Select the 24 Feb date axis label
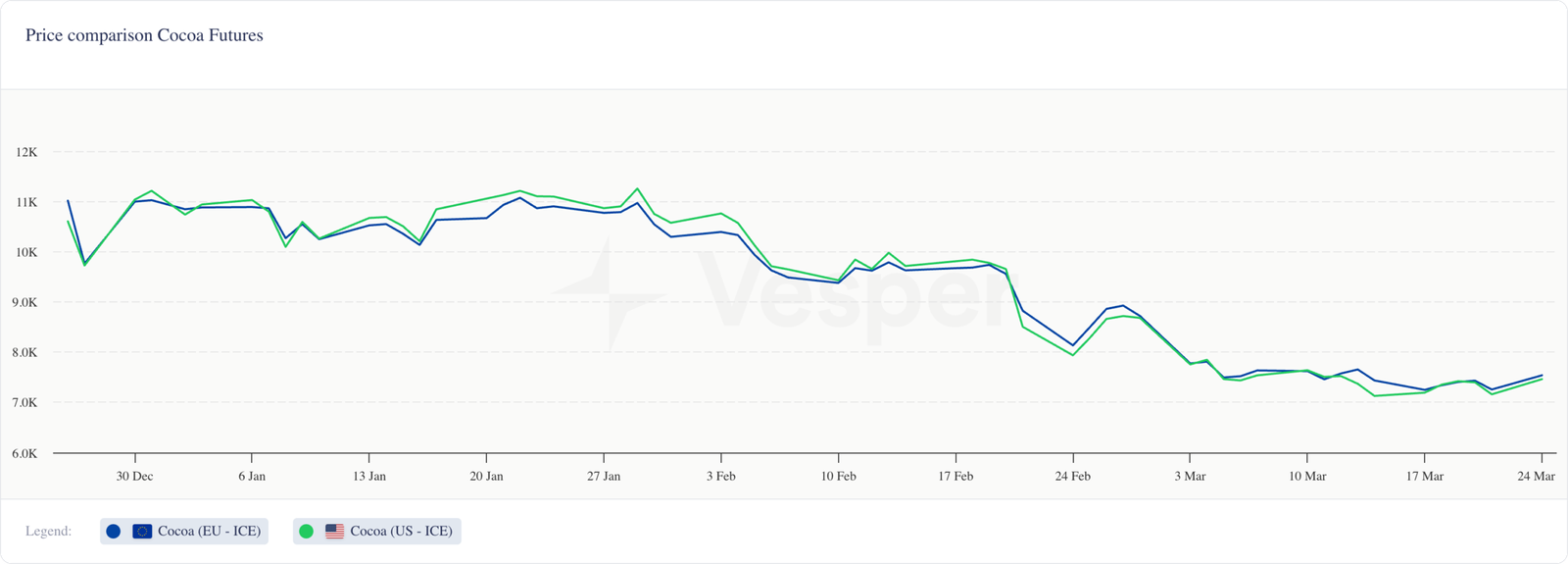 pyautogui.click(x=1073, y=476)
